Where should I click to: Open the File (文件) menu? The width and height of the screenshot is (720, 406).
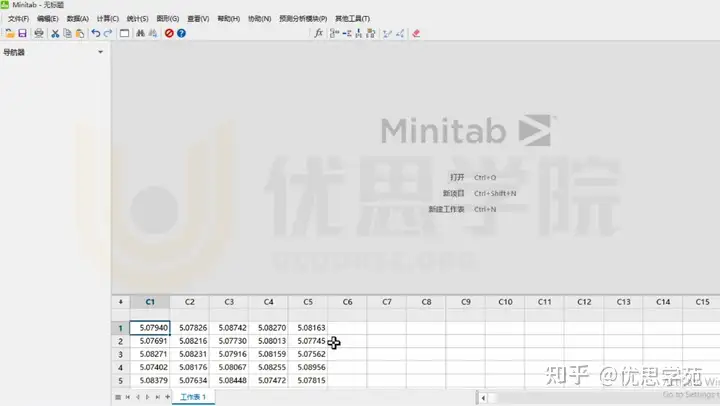[18, 19]
